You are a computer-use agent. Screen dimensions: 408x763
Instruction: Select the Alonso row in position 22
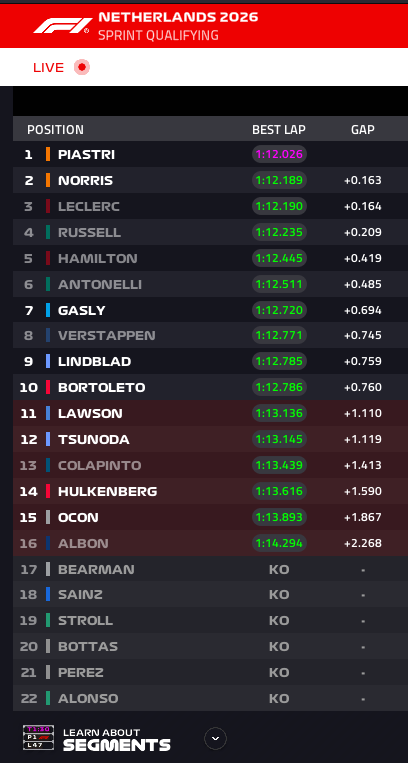tap(210, 698)
